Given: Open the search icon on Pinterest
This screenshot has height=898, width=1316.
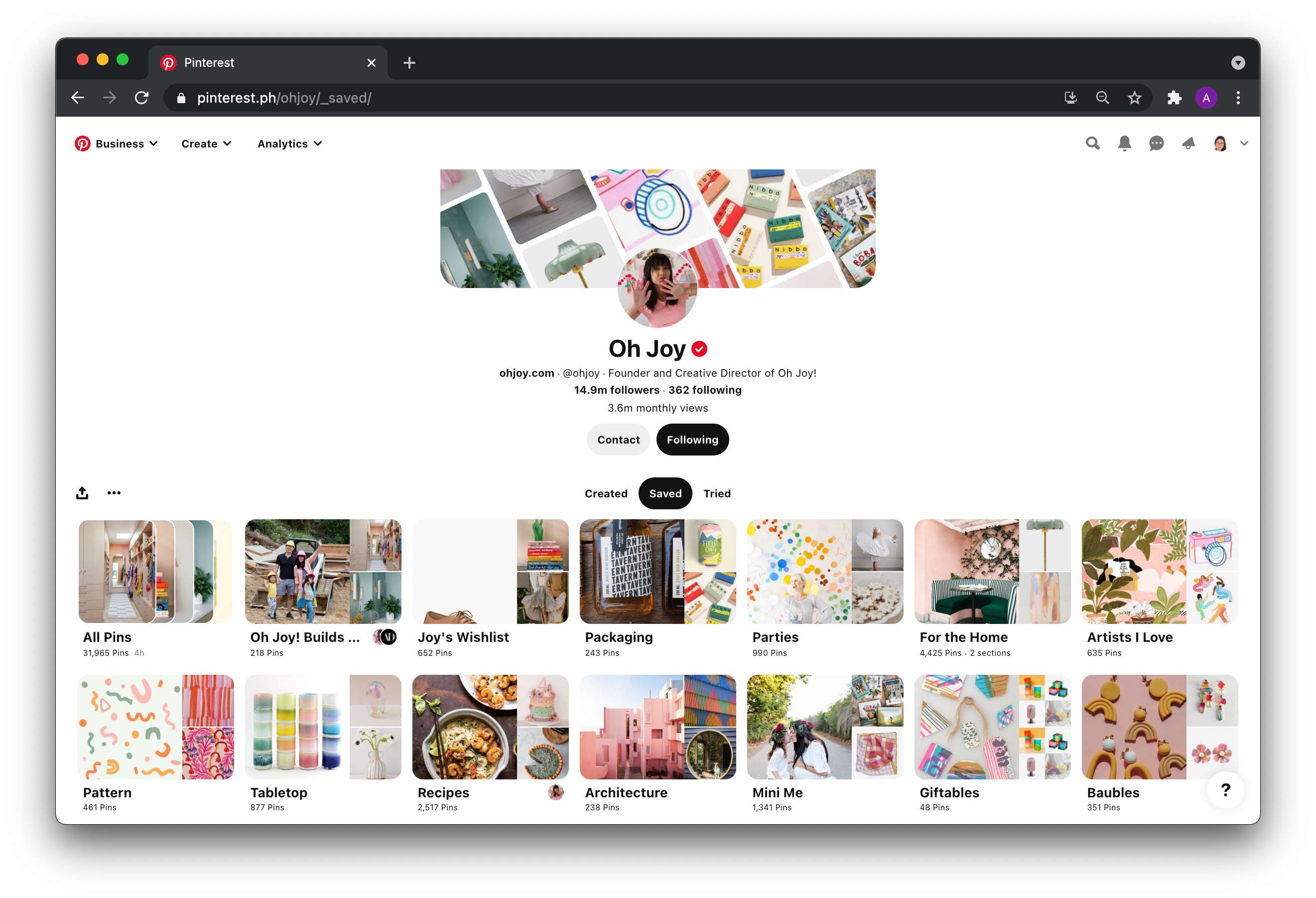Looking at the screenshot, I should (x=1092, y=143).
